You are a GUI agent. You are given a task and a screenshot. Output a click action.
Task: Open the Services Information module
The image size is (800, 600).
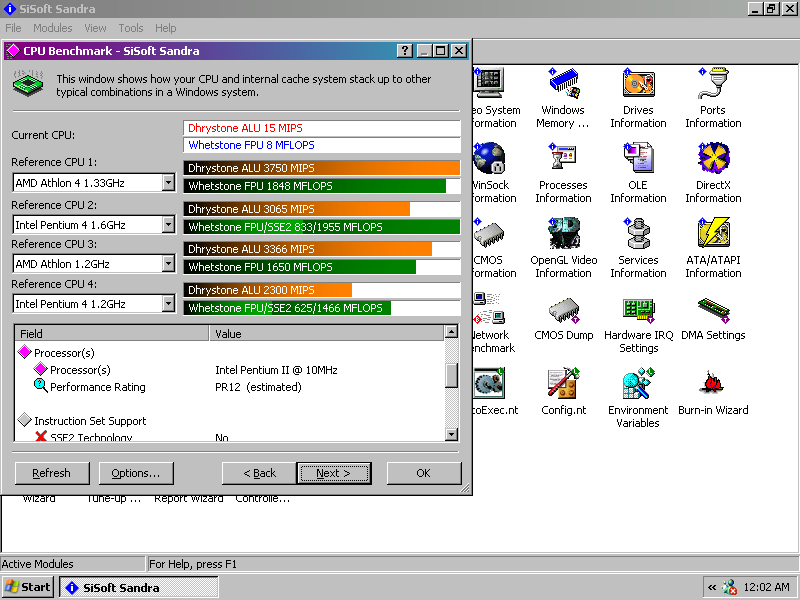click(638, 234)
